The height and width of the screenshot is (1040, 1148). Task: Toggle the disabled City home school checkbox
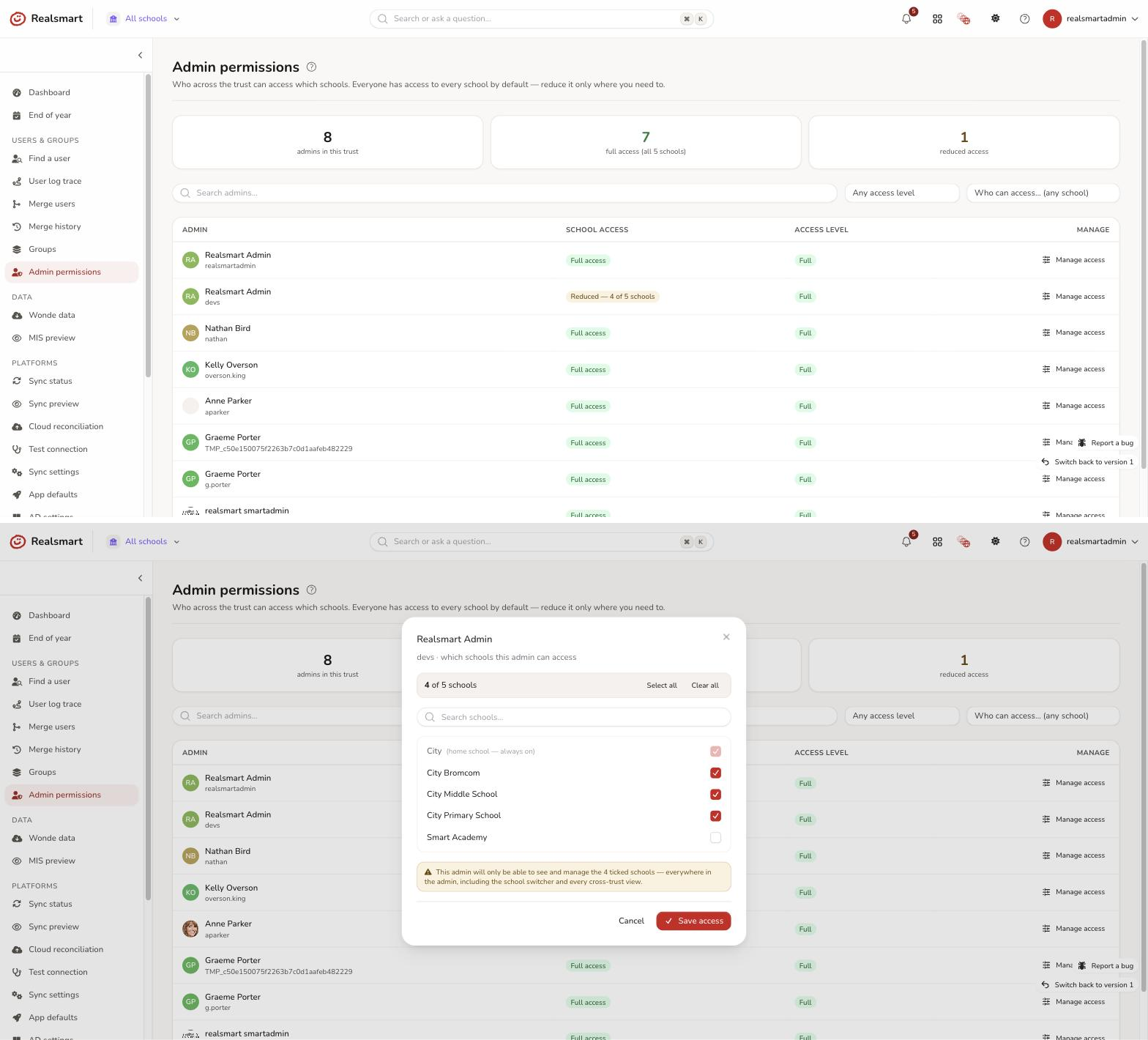tap(715, 751)
